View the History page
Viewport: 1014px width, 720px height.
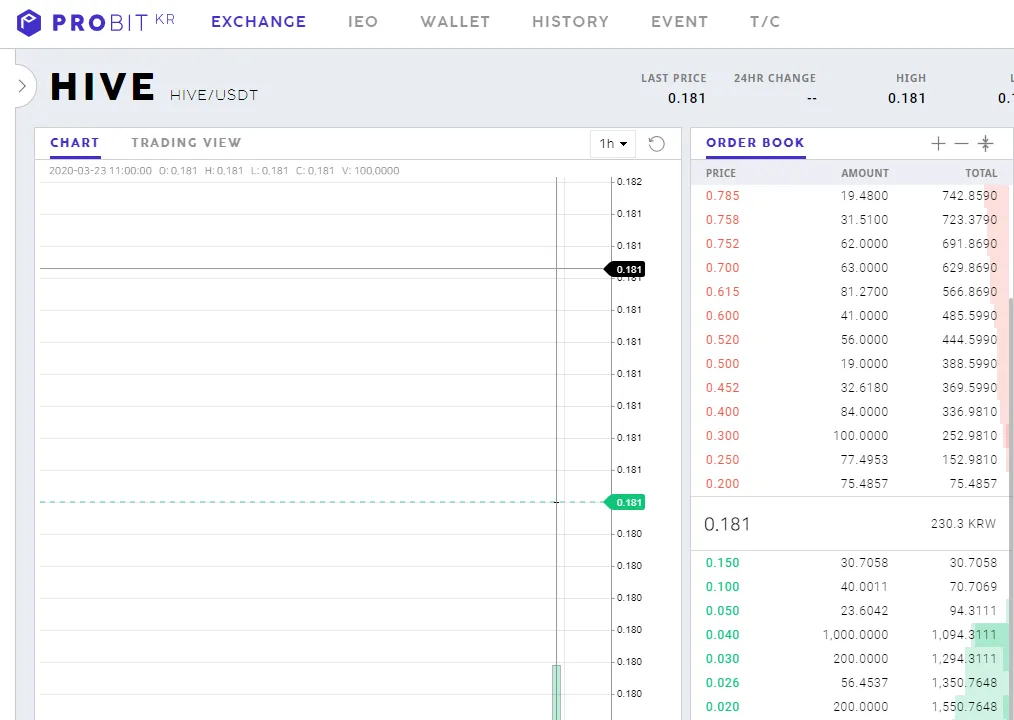[570, 21]
